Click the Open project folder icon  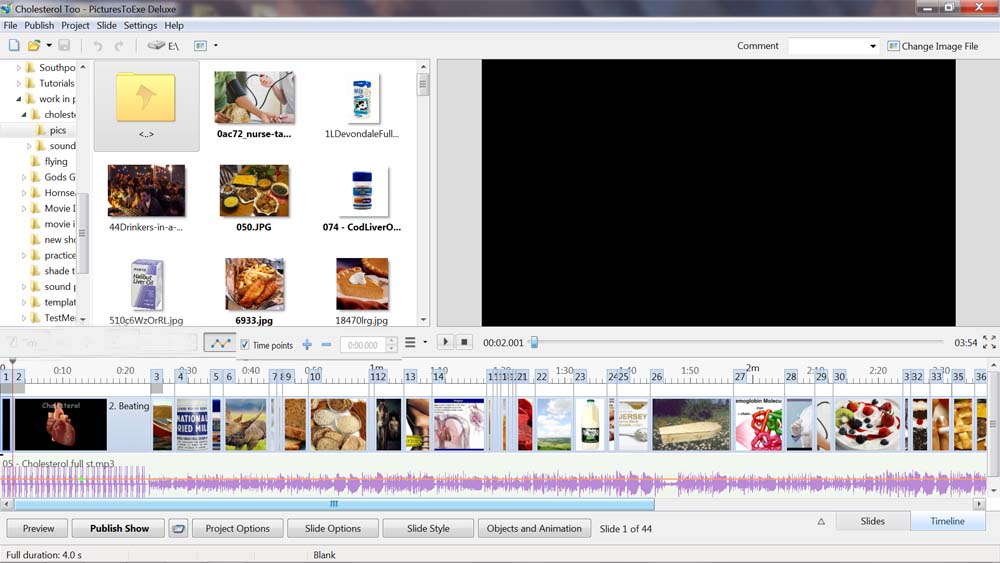click(x=34, y=45)
